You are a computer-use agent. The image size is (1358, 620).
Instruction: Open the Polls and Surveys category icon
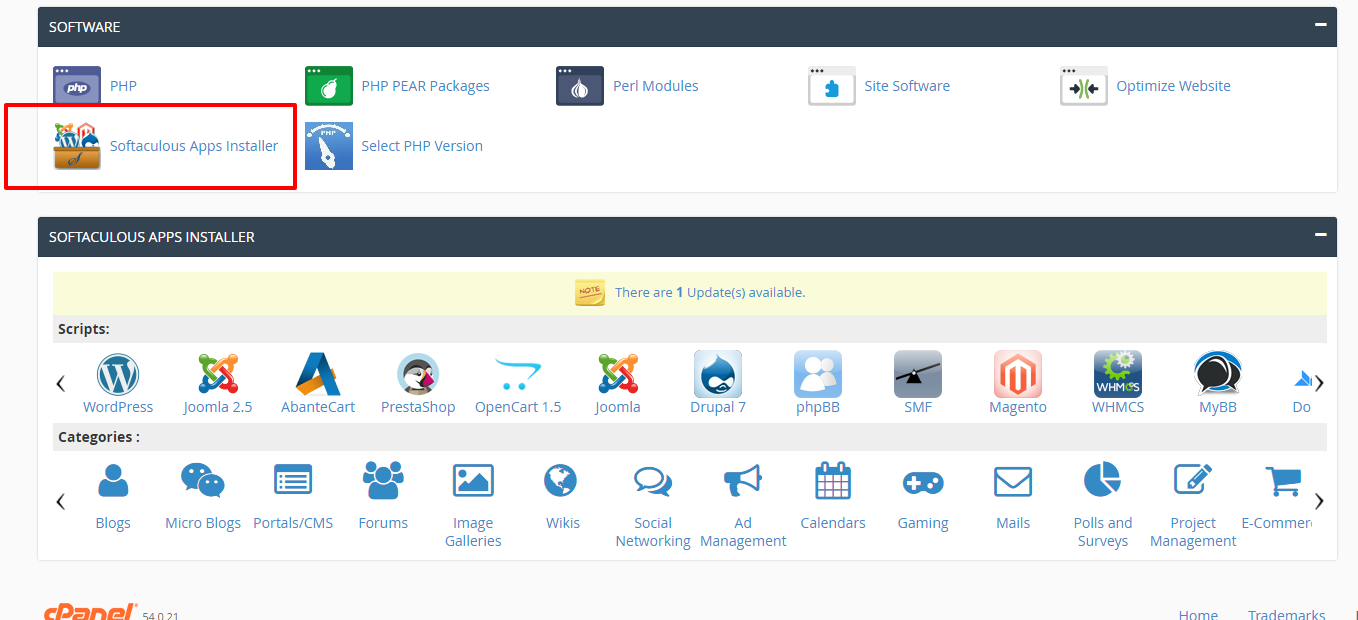(x=1103, y=481)
